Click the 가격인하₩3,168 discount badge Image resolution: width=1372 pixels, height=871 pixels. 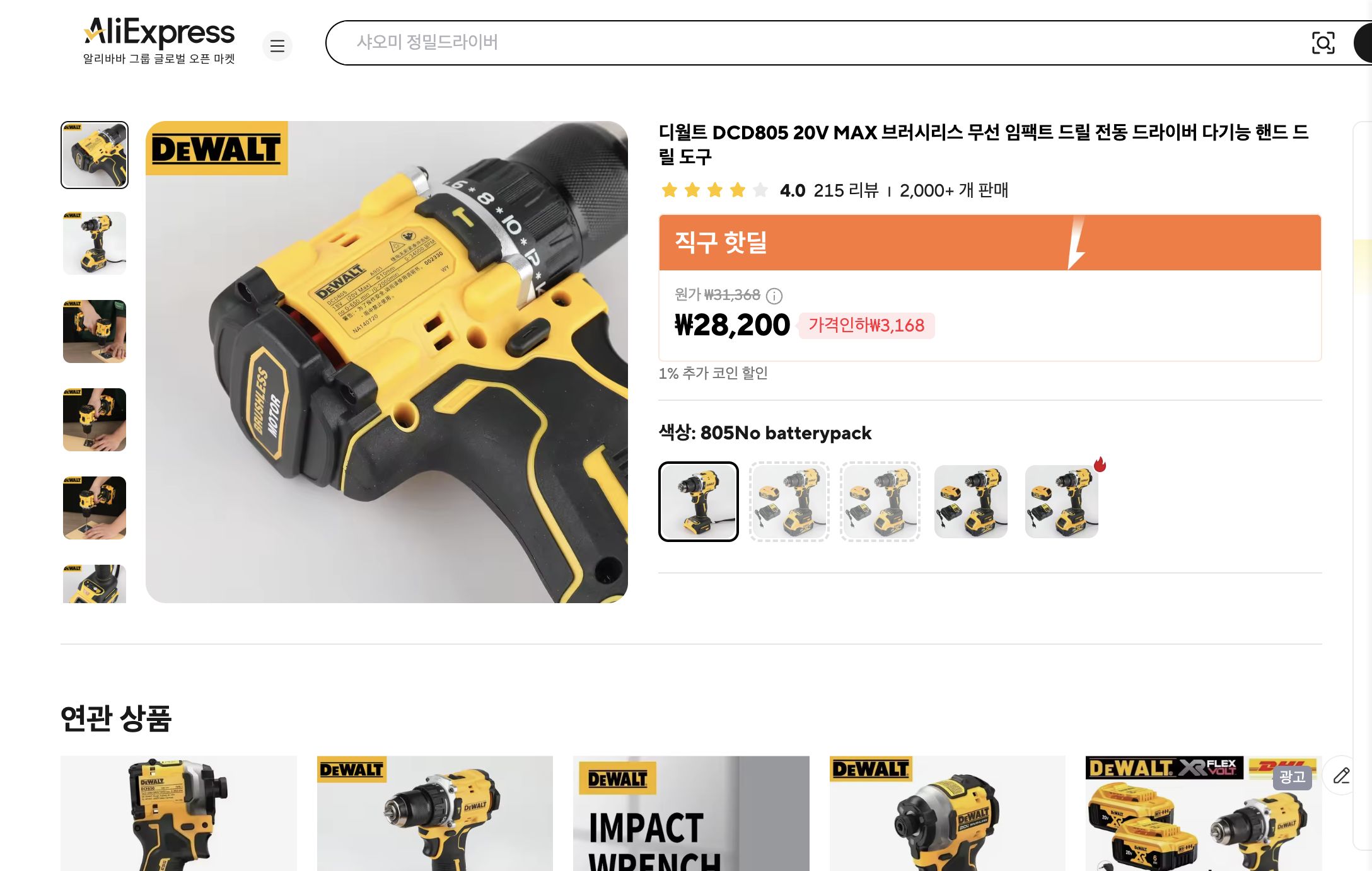click(x=866, y=325)
